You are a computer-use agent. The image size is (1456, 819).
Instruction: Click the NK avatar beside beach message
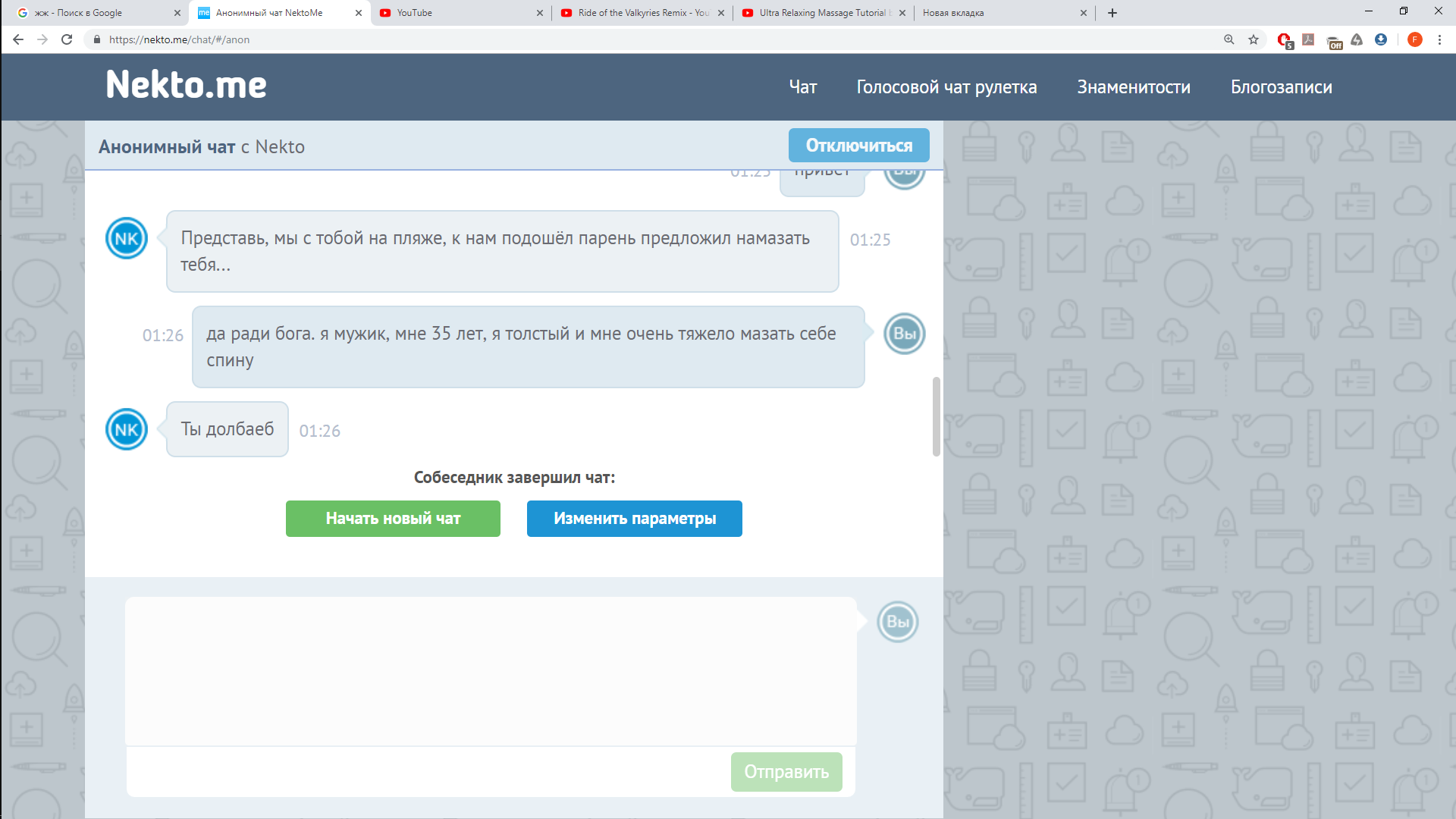[127, 238]
